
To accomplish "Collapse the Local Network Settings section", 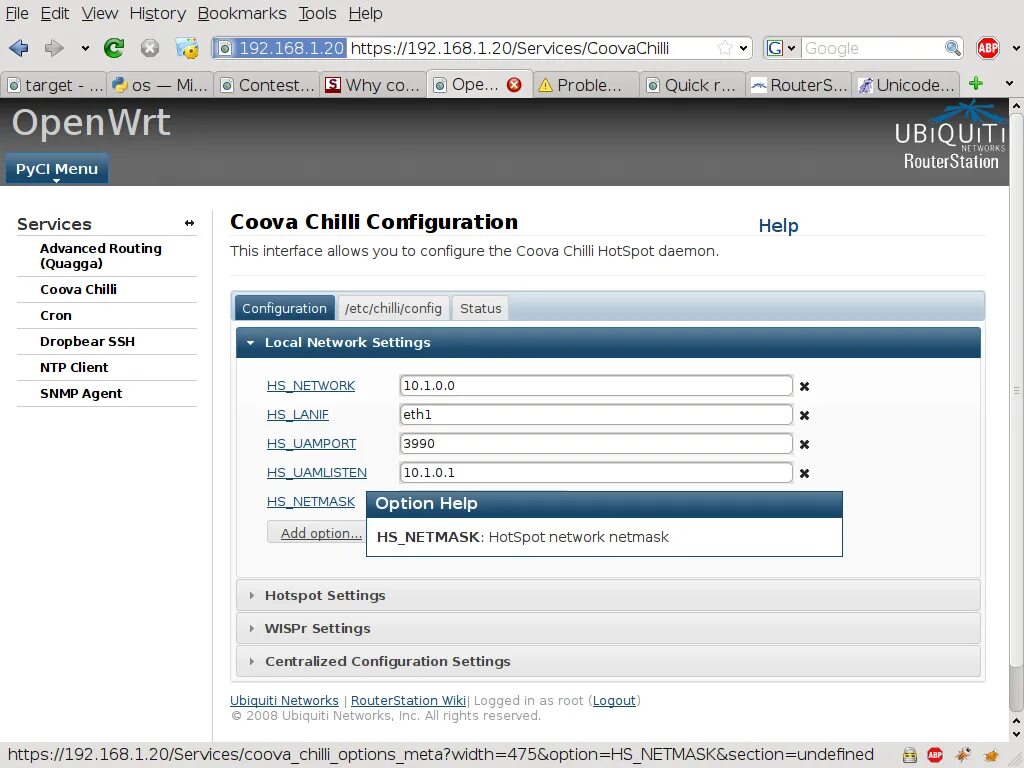I will (x=608, y=342).
